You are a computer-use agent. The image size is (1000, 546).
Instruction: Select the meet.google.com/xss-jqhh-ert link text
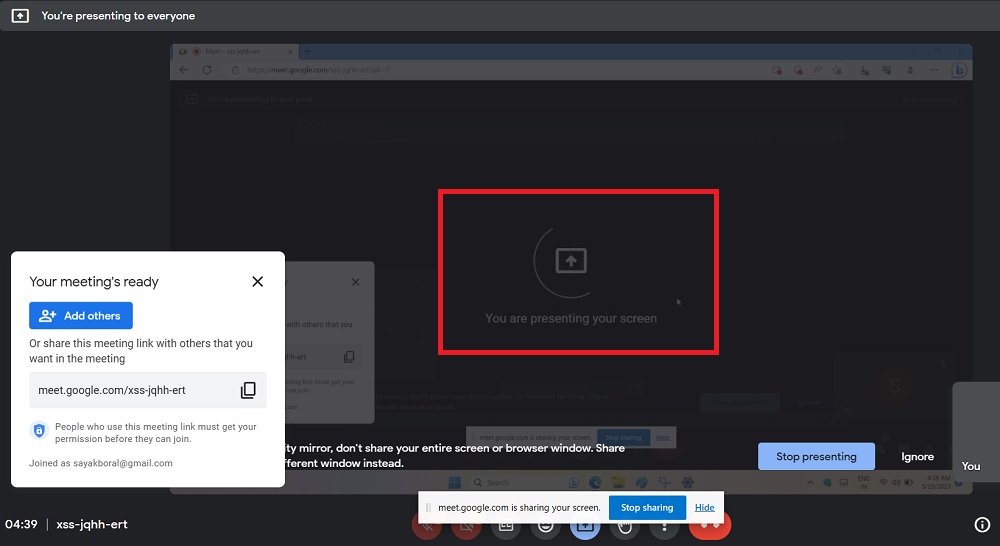pyautogui.click(x=112, y=390)
